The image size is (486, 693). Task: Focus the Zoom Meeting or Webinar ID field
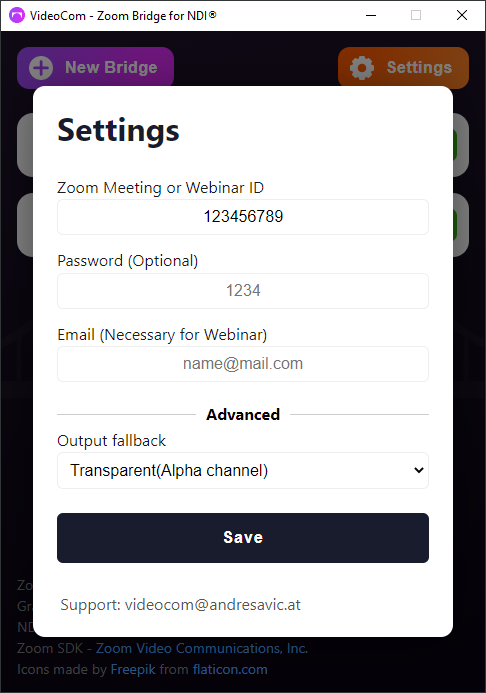click(243, 217)
